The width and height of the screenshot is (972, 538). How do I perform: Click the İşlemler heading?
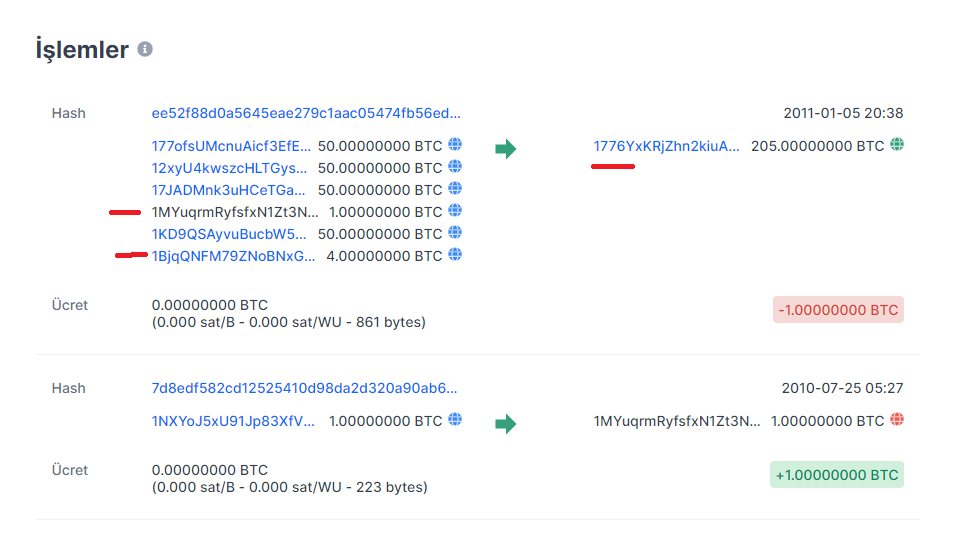(x=82, y=50)
